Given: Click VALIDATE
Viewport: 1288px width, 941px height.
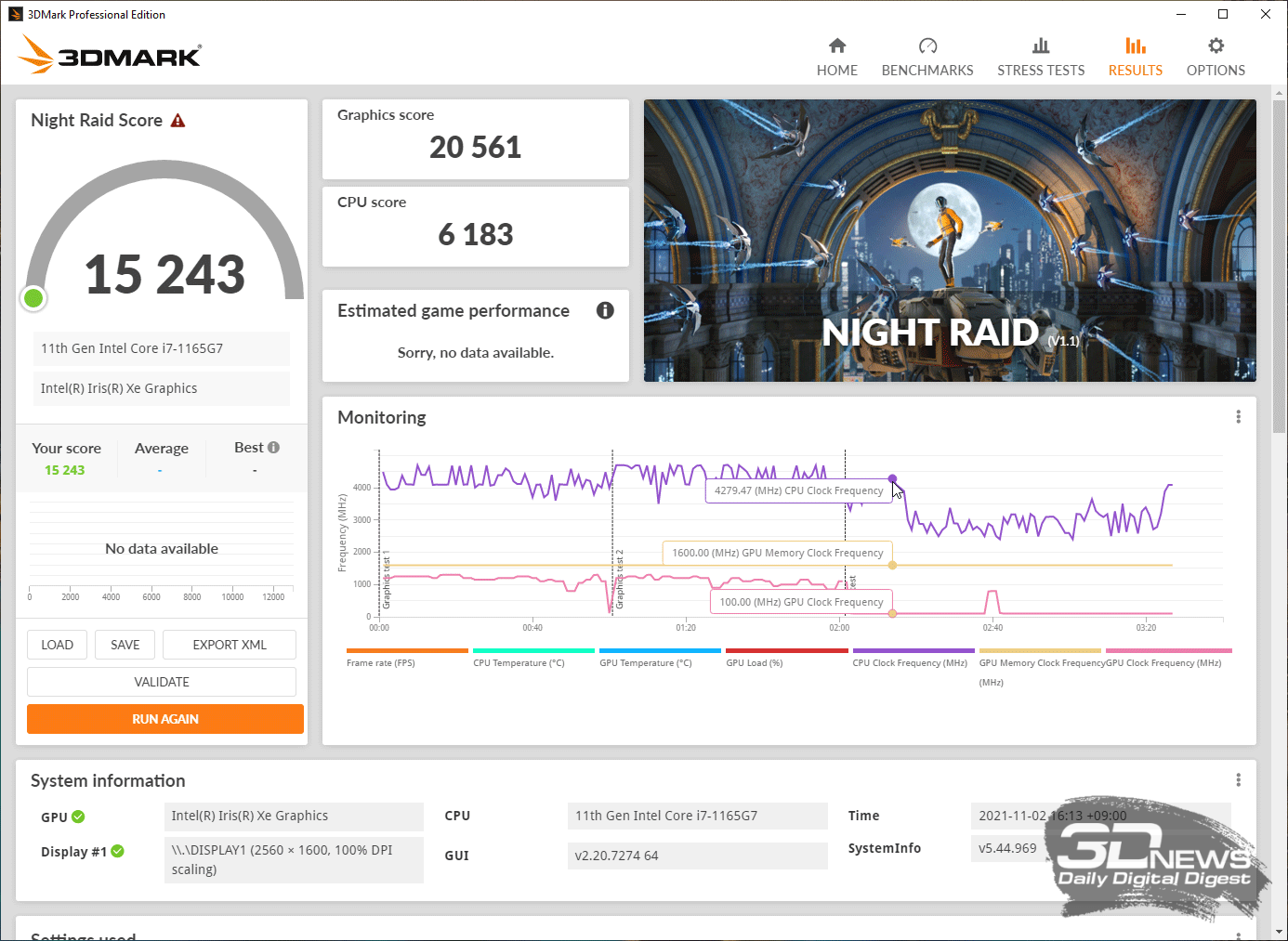Looking at the screenshot, I should (x=162, y=682).
